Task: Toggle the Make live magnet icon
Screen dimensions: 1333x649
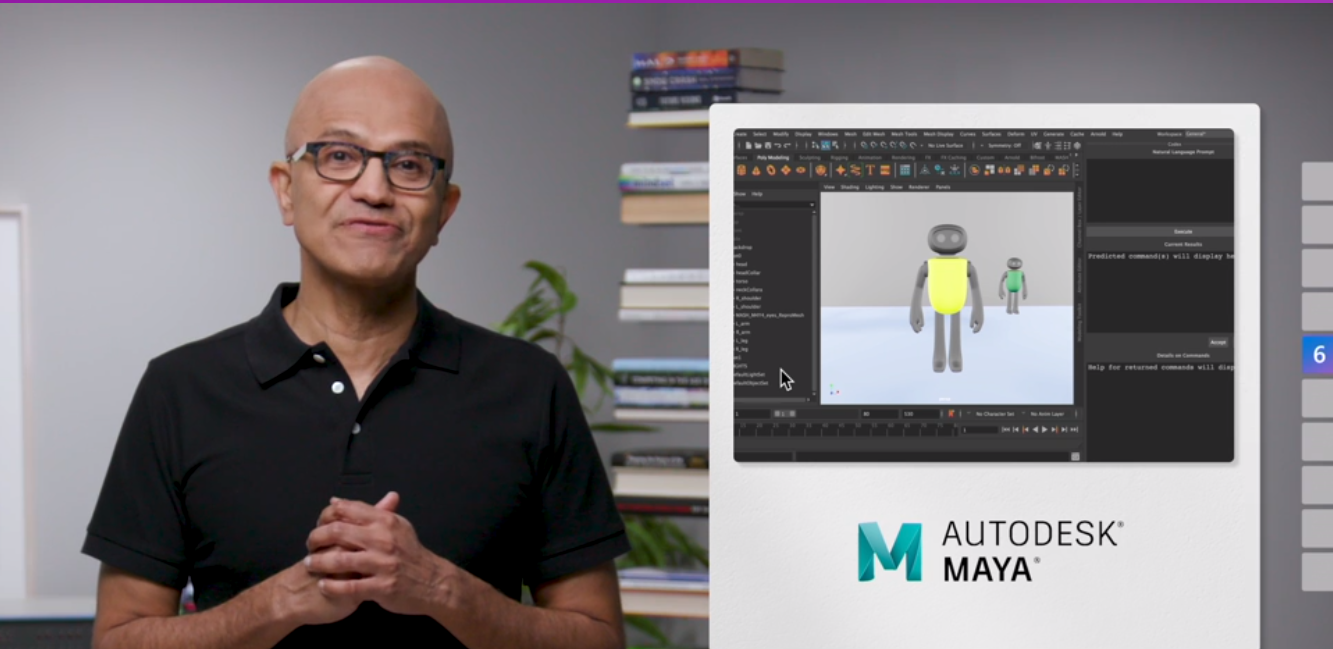Action: coord(913,146)
